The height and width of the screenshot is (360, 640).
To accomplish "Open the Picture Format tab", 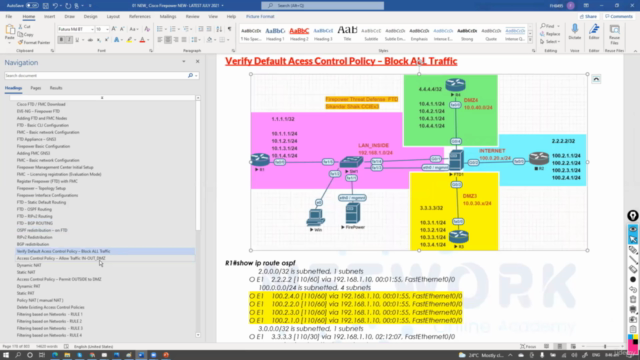I will pos(260,17).
